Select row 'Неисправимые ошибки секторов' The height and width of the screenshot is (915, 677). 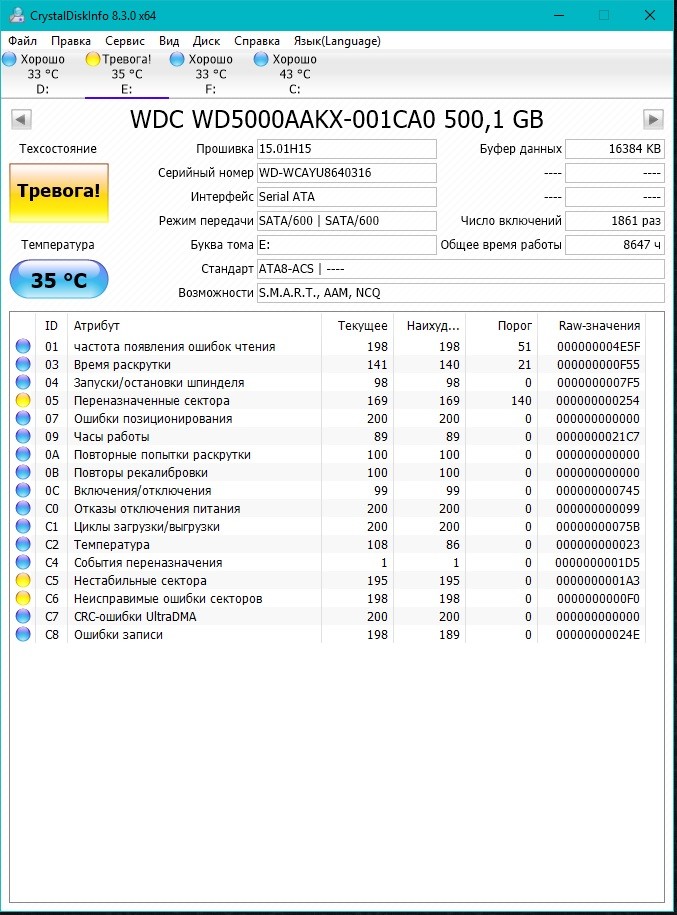click(328, 598)
